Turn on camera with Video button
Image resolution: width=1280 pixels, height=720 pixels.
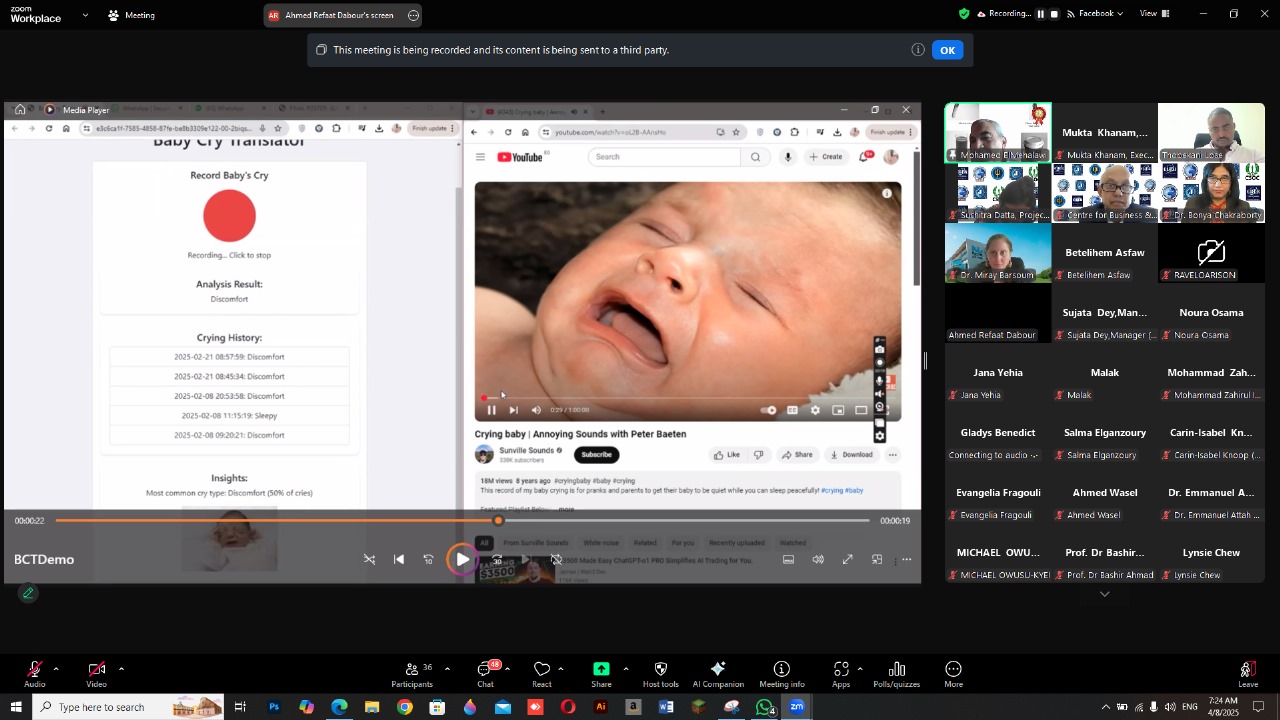96,673
